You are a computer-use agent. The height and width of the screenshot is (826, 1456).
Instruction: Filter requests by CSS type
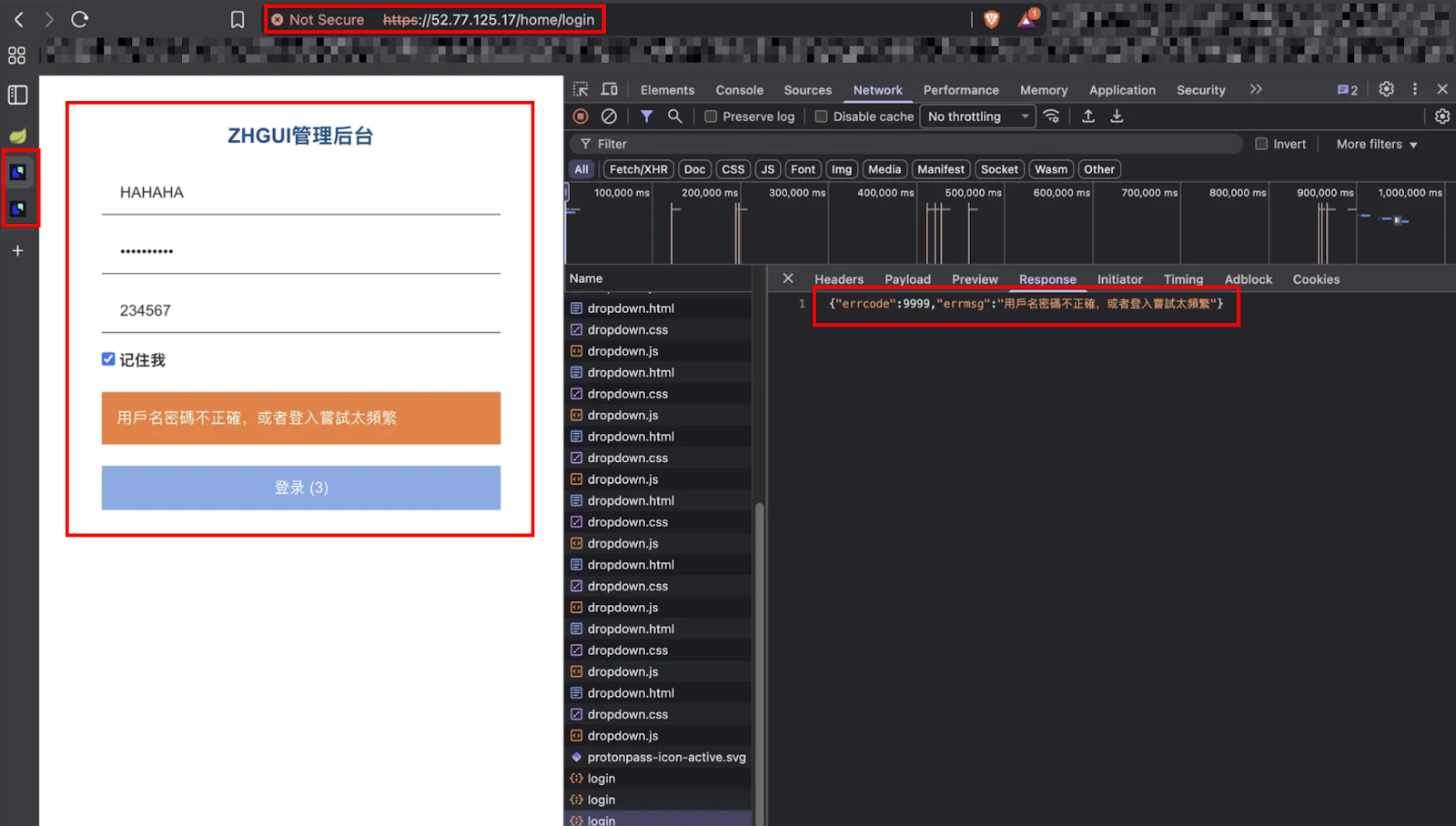click(x=733, y=169)
